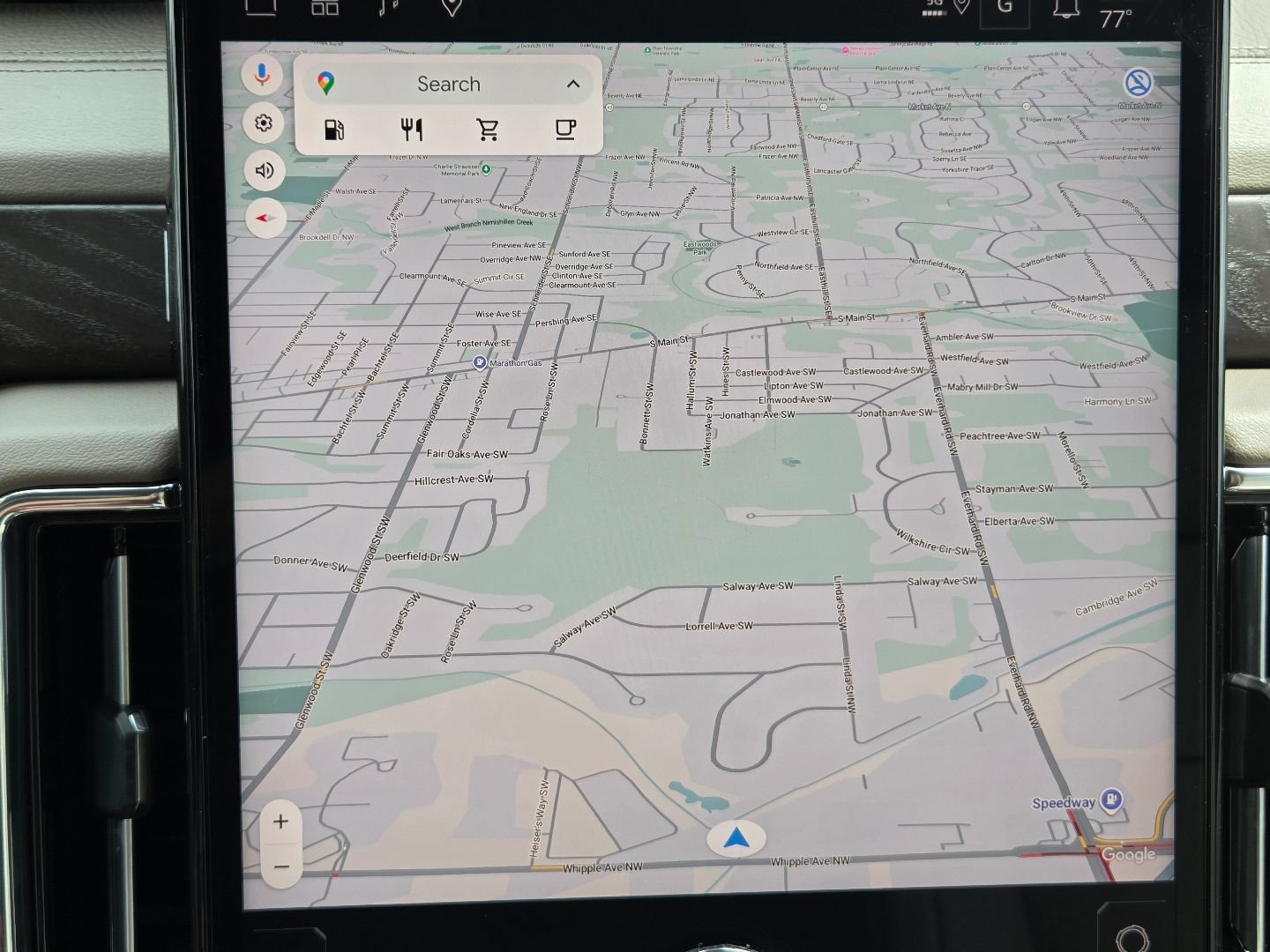Tap the Westview Cir SE label
1270x952 pixels.
click(783, 233)
